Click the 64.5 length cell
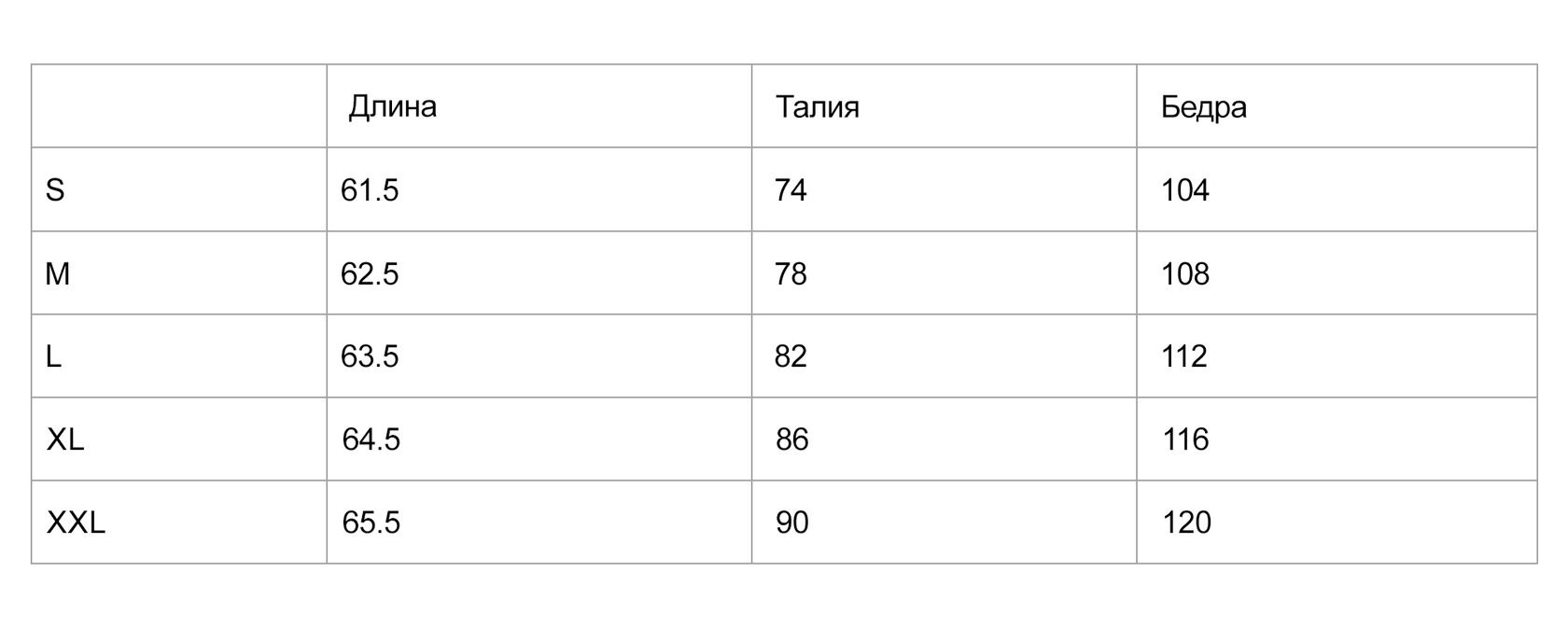The width and height of the screenshot is (1568, 627). coord(371,439)
